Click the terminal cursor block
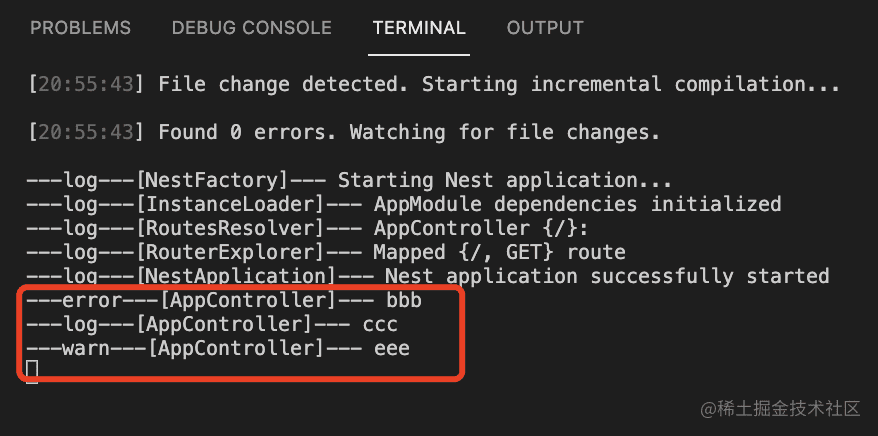 click(32, 371)
